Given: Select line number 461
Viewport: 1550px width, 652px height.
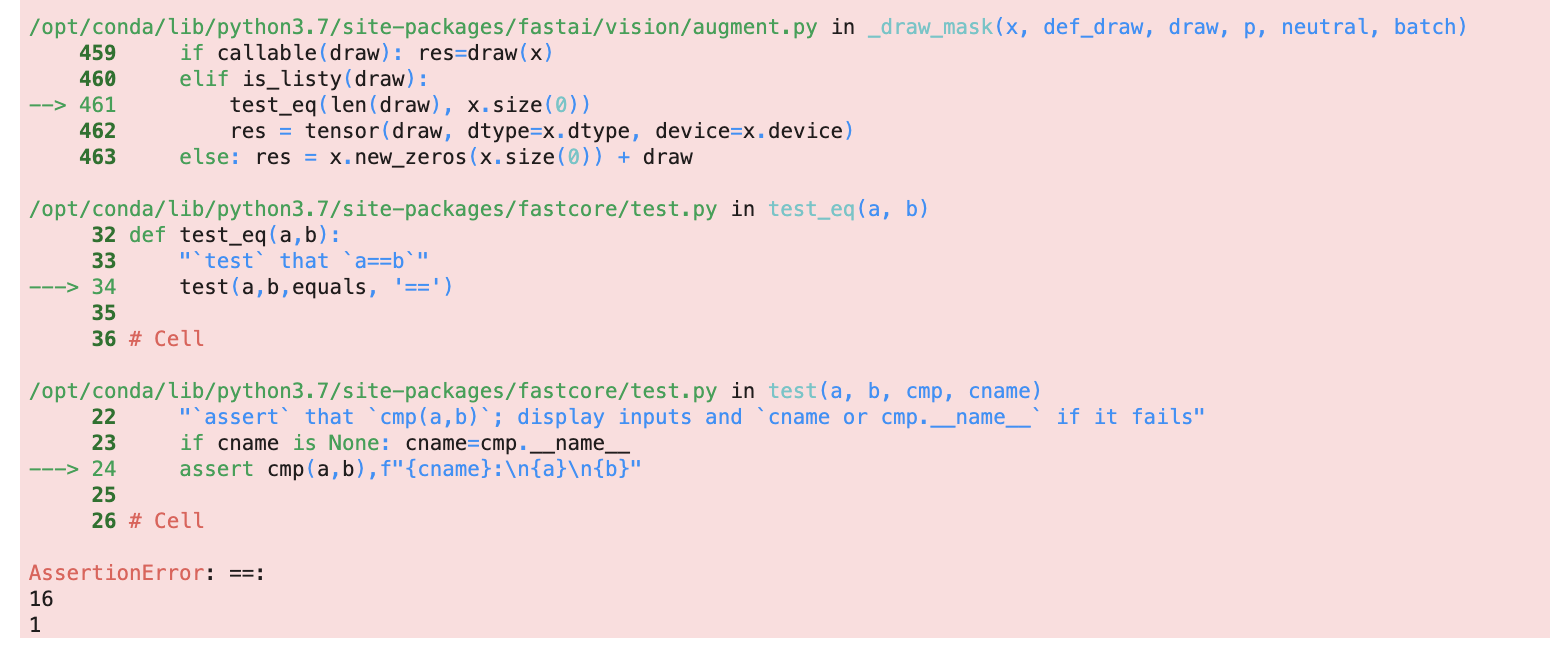Looking at the screenshot, I should click(97, 104).
